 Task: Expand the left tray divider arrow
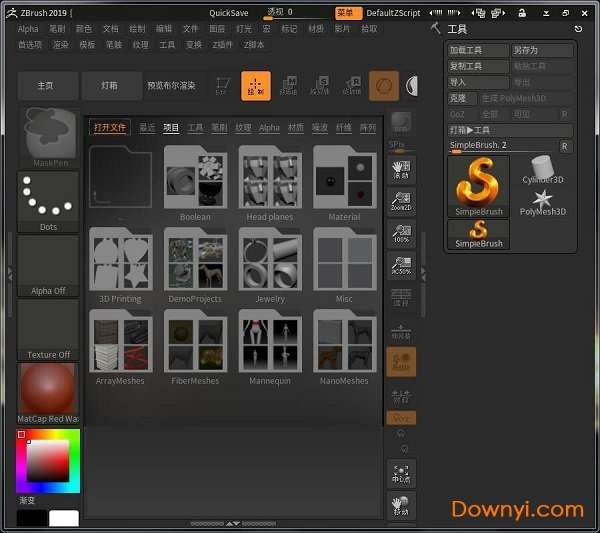tap(10, 272)
